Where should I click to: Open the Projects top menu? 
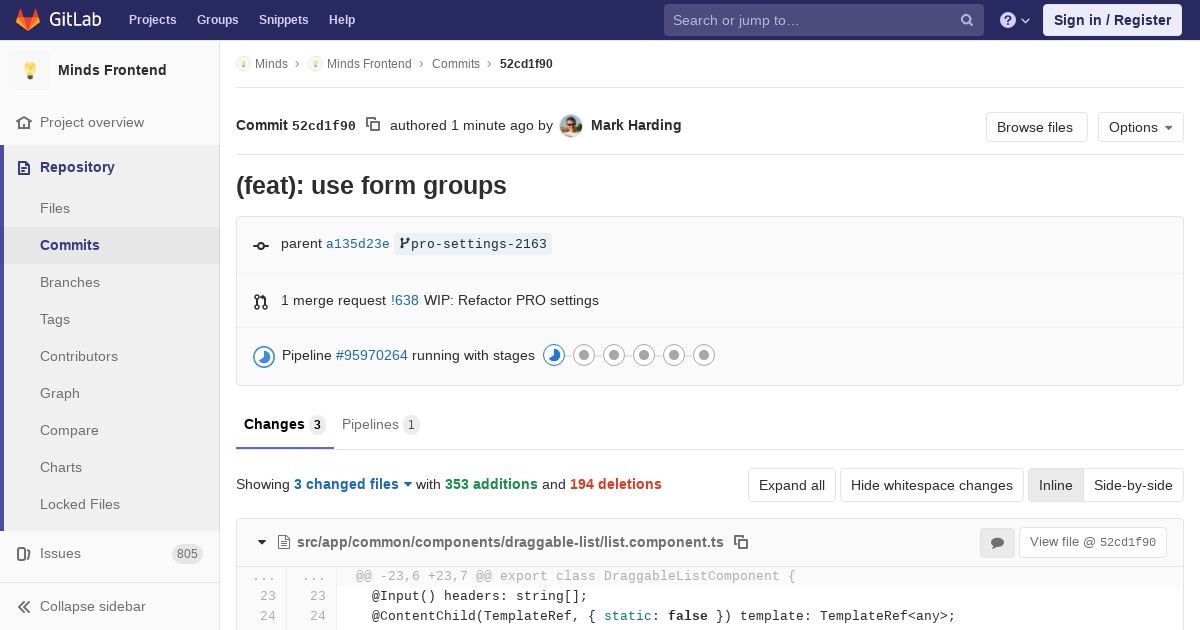[153, 20]
